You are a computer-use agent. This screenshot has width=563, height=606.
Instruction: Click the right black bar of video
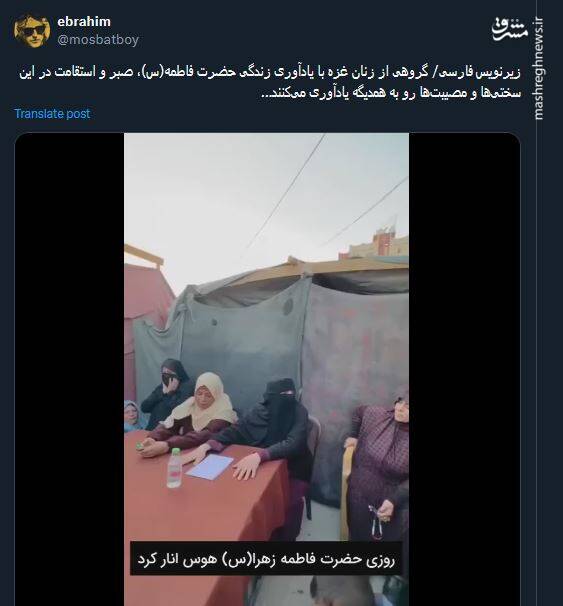(464, 369)
